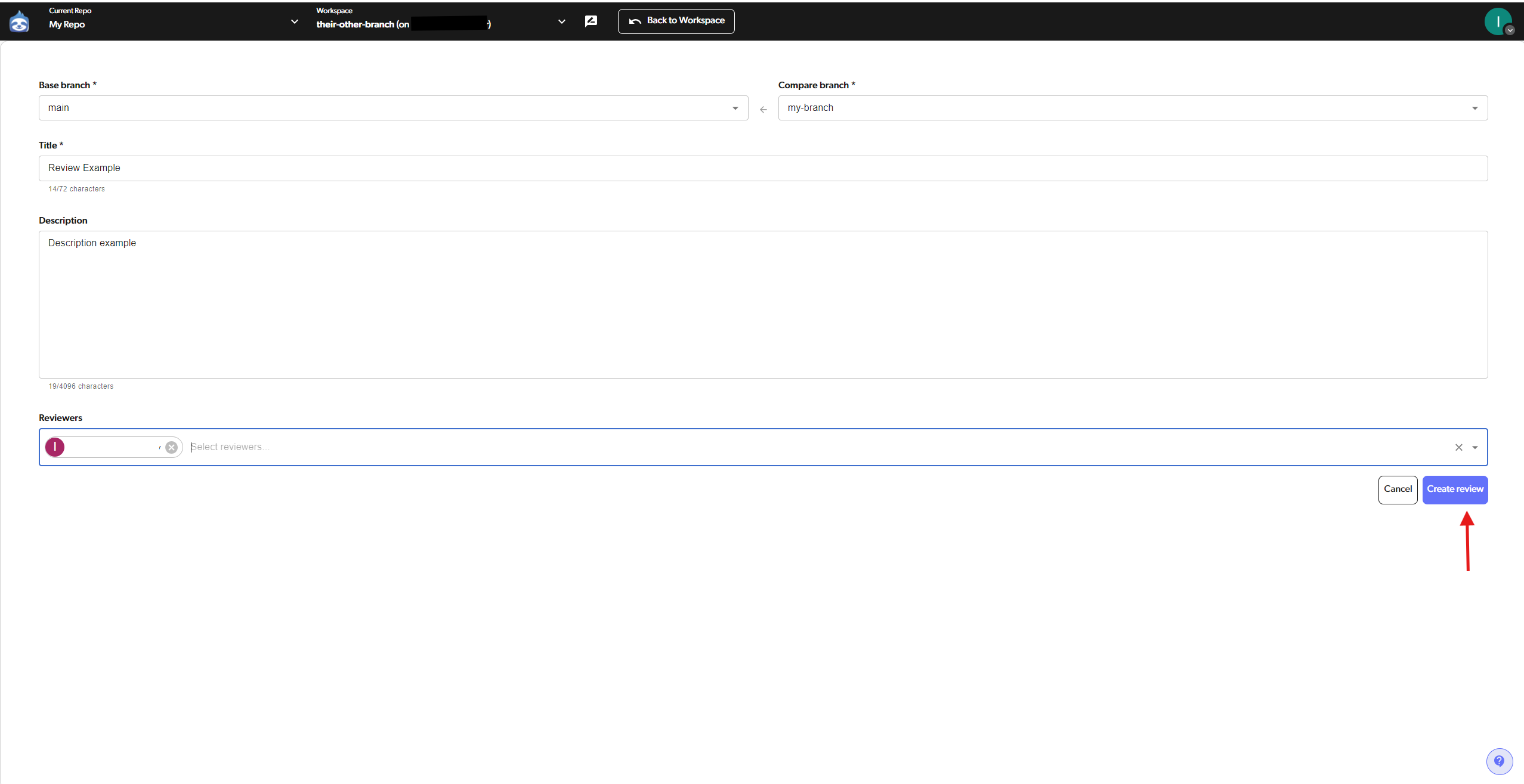Expand the Current Repo selector chevron

[x=294, y=21]
